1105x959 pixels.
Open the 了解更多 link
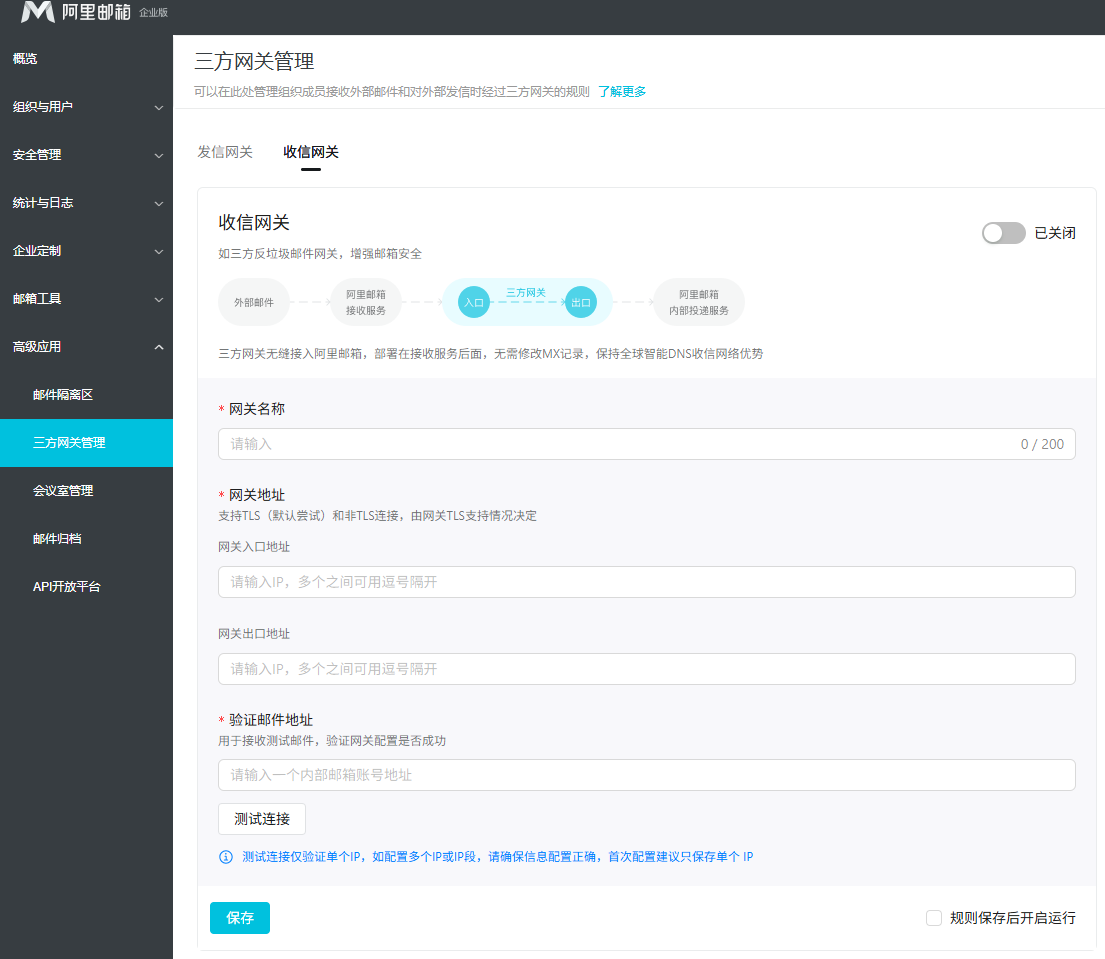coord(622,91)
